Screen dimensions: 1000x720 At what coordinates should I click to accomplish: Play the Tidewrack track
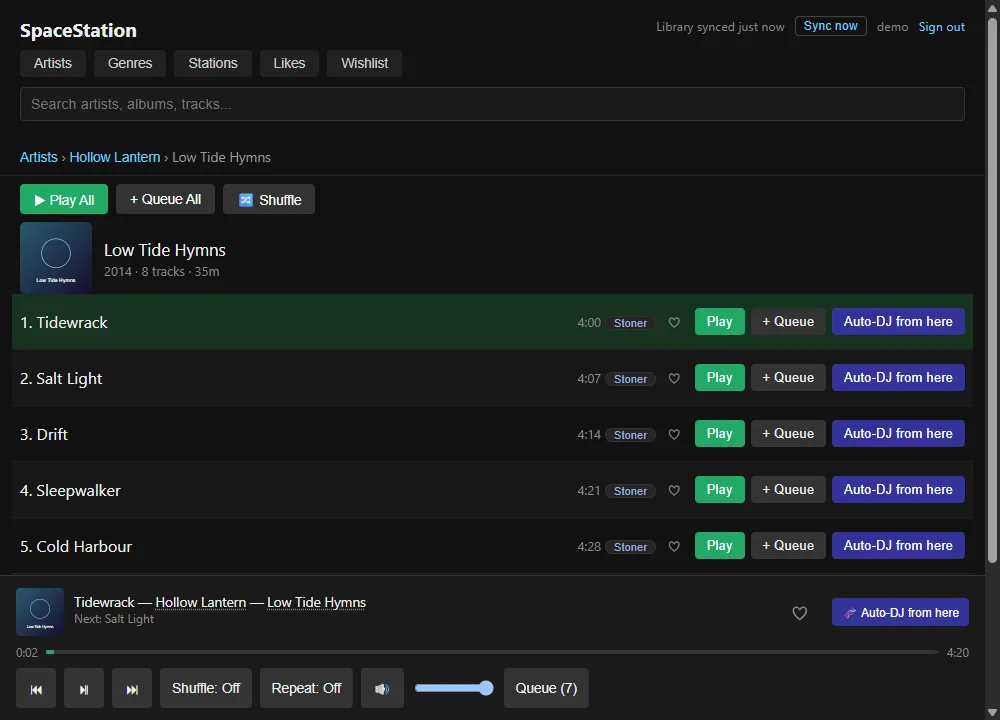[x=719, y=321]
